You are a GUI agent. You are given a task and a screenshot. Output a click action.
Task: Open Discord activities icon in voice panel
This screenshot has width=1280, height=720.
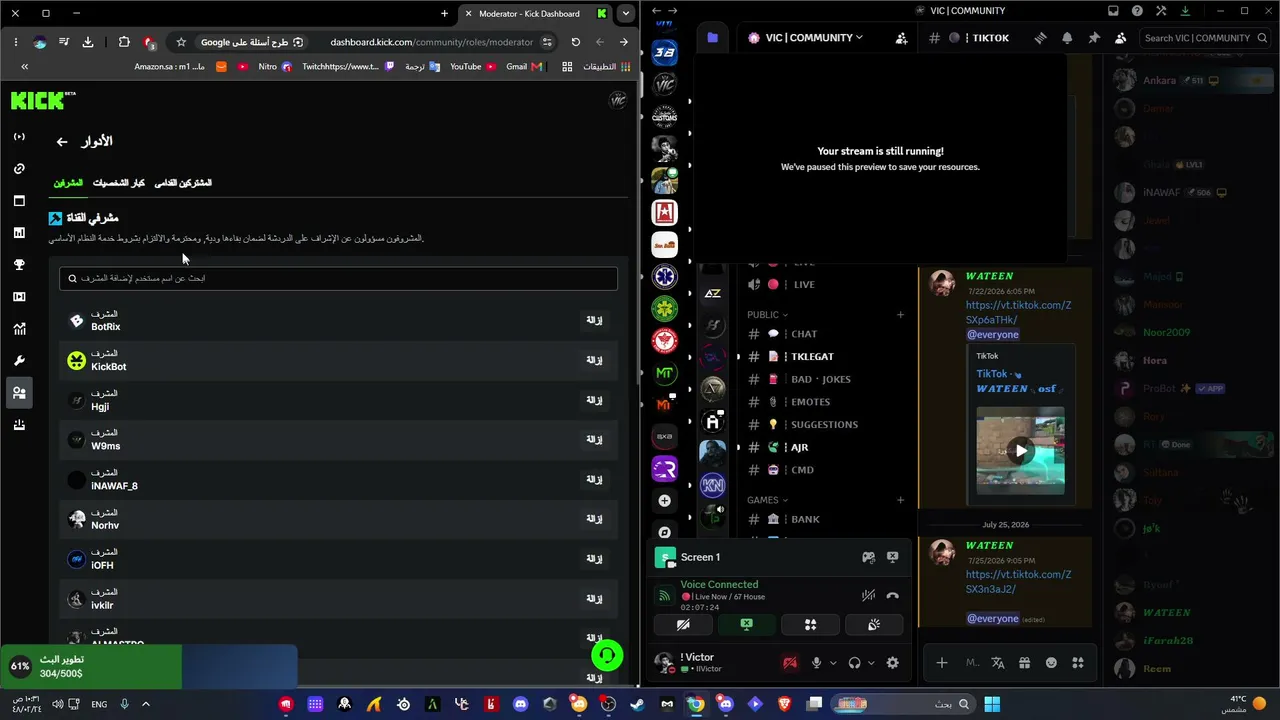(x=811, y=625)
